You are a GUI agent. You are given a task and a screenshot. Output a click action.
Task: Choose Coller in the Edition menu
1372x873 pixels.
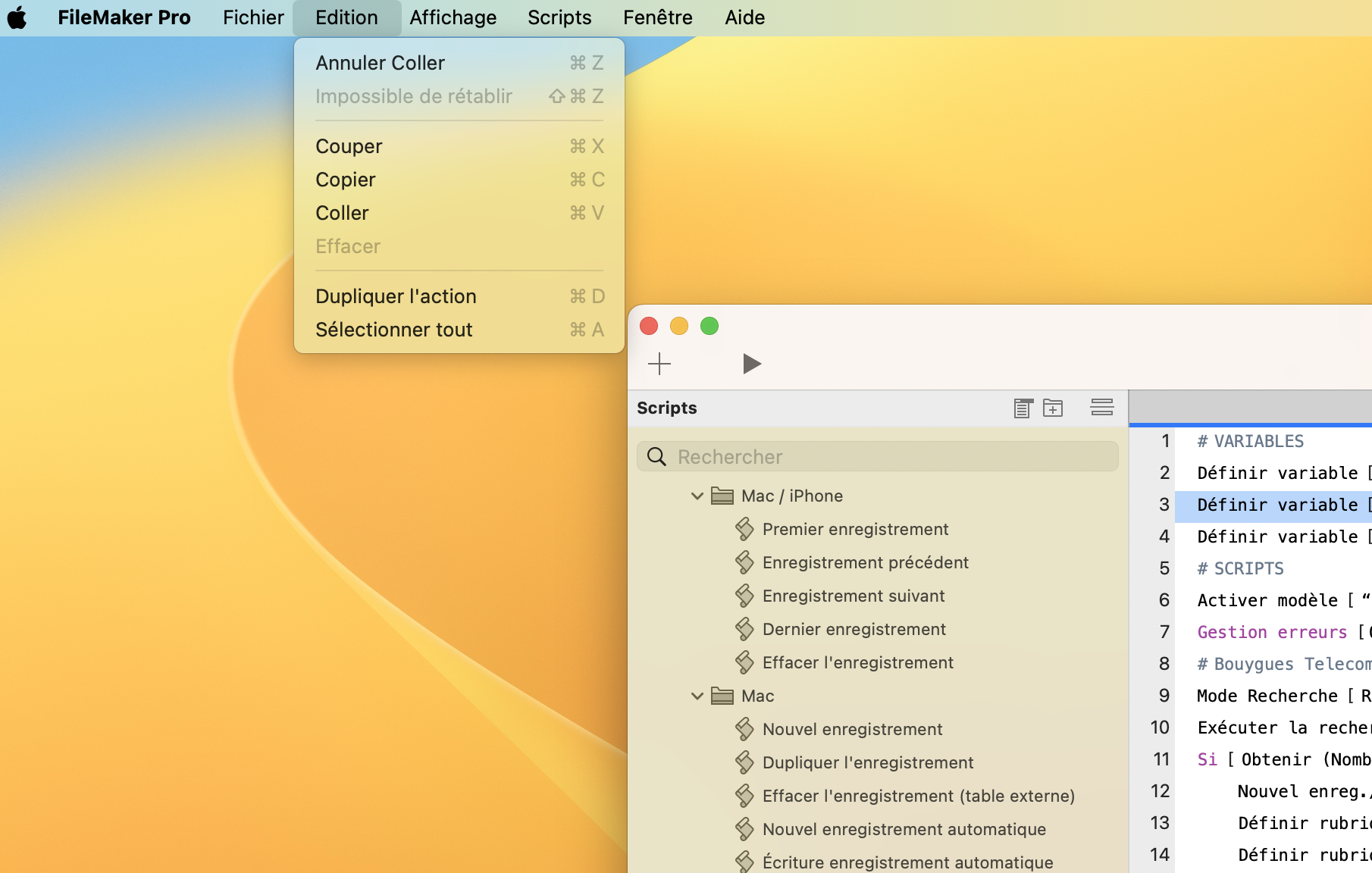(x=459, y=213)
